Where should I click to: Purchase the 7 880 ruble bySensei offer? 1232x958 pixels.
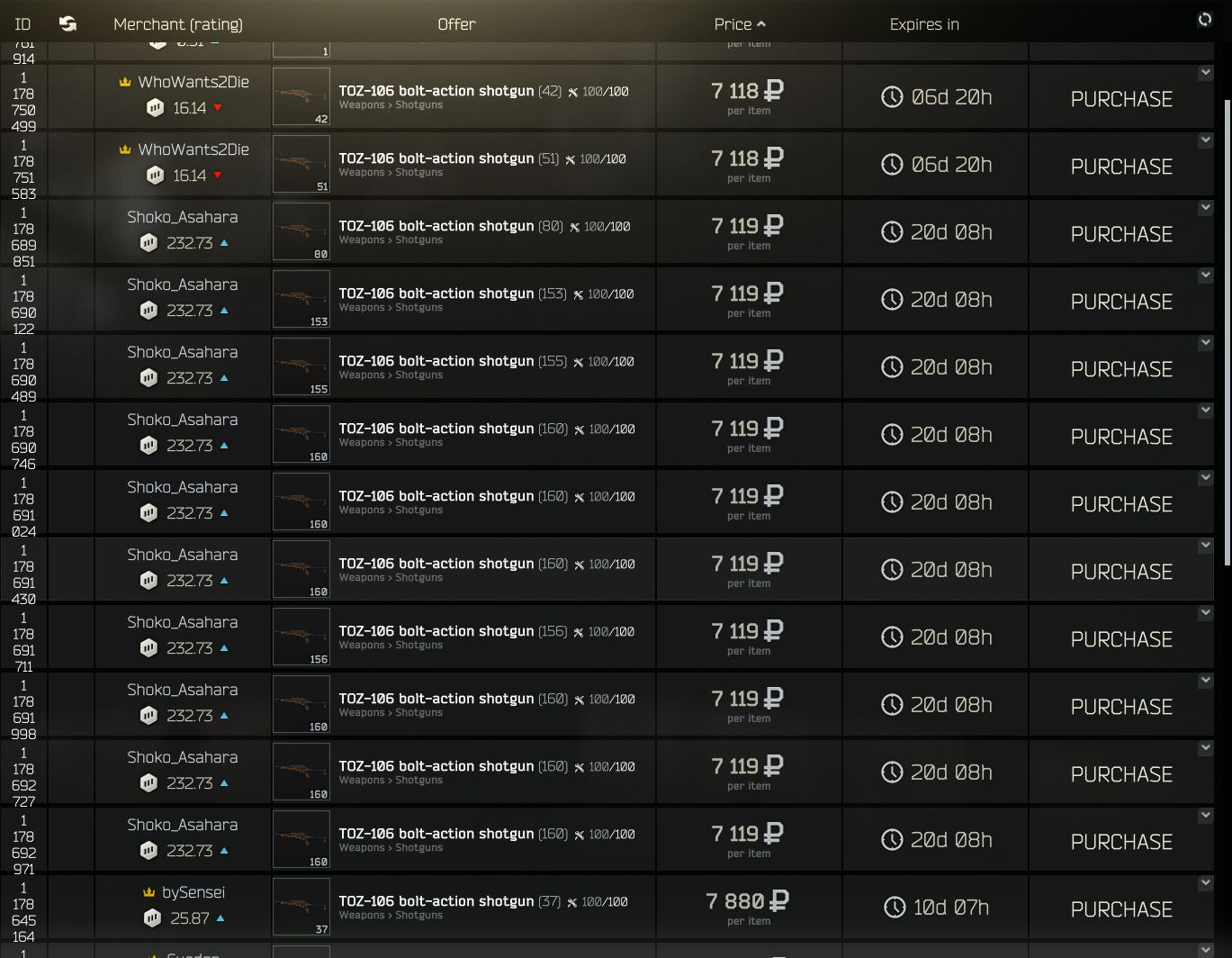1121,909
